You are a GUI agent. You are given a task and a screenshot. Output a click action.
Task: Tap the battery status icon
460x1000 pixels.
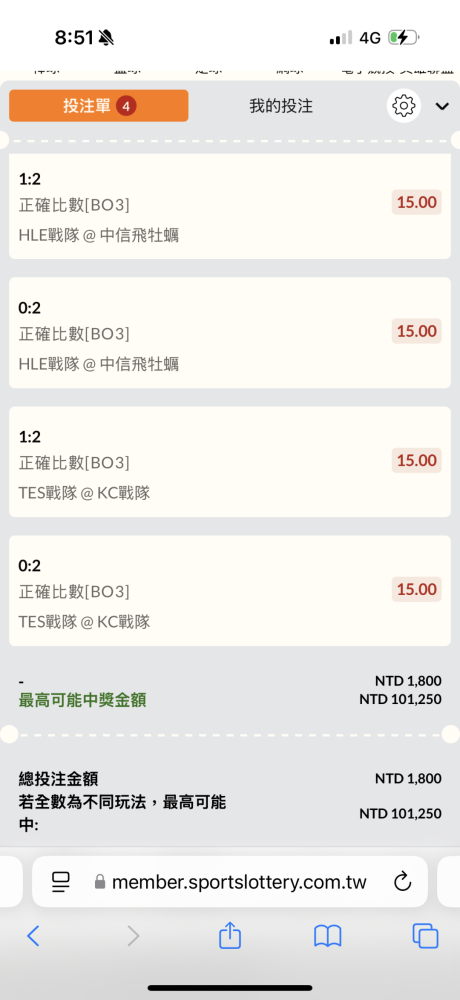coord(403,38)
